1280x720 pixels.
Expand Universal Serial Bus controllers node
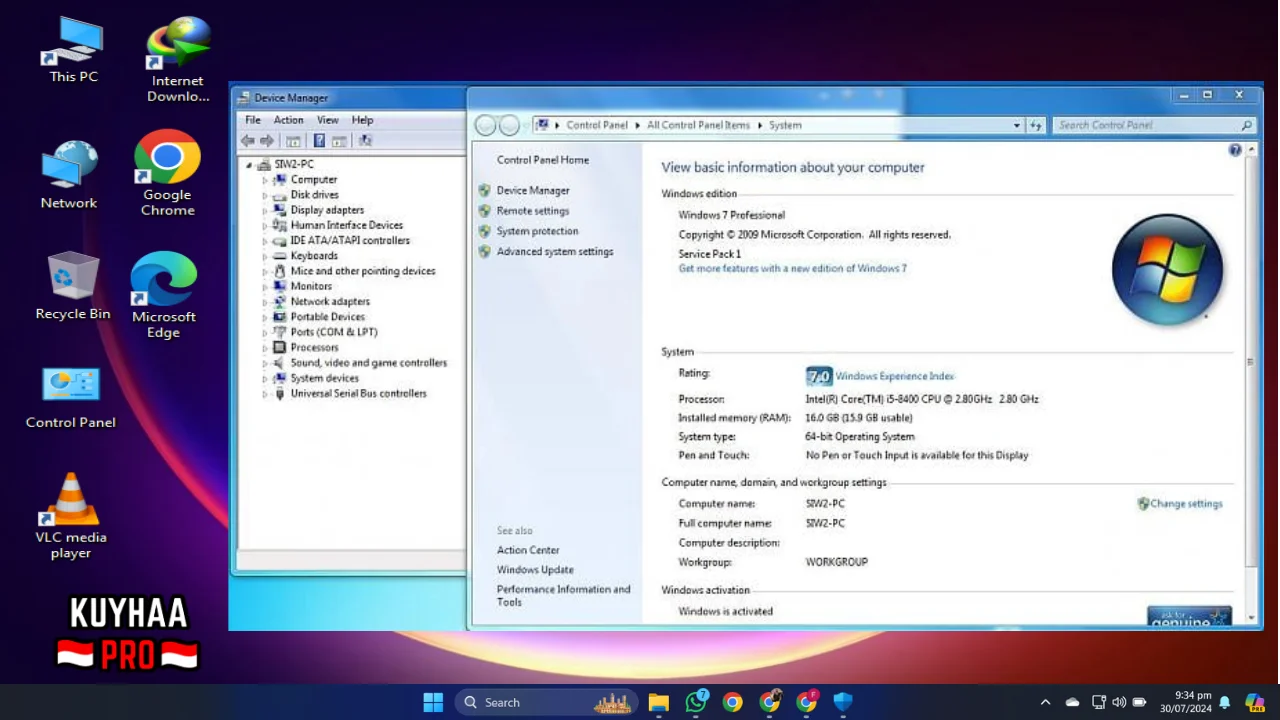point(265,393)
